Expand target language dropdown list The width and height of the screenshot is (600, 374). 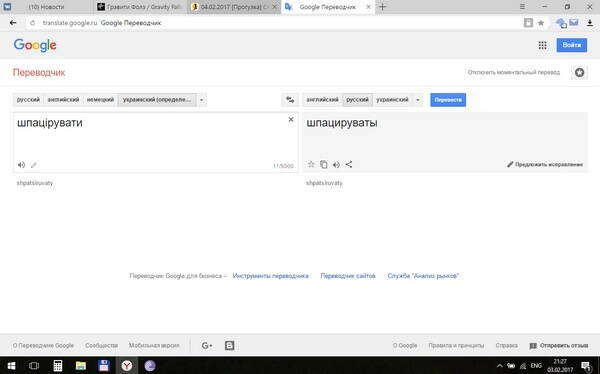(417, 100)
